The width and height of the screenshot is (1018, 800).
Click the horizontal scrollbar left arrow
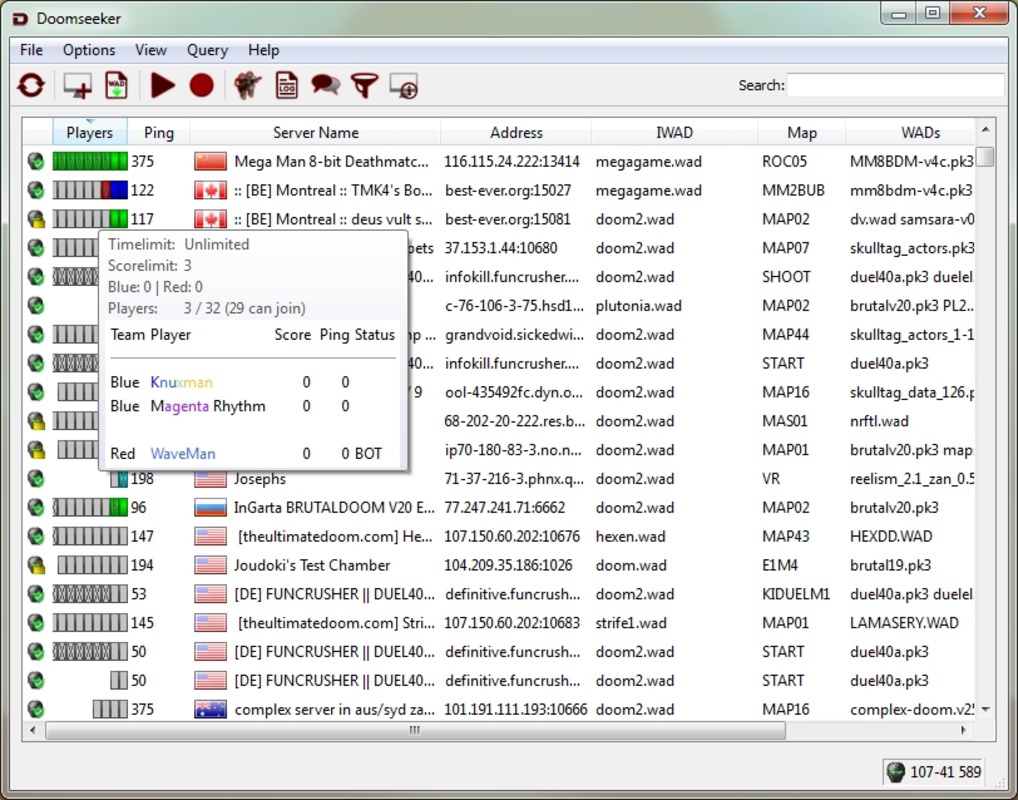[x=32, y=731]
